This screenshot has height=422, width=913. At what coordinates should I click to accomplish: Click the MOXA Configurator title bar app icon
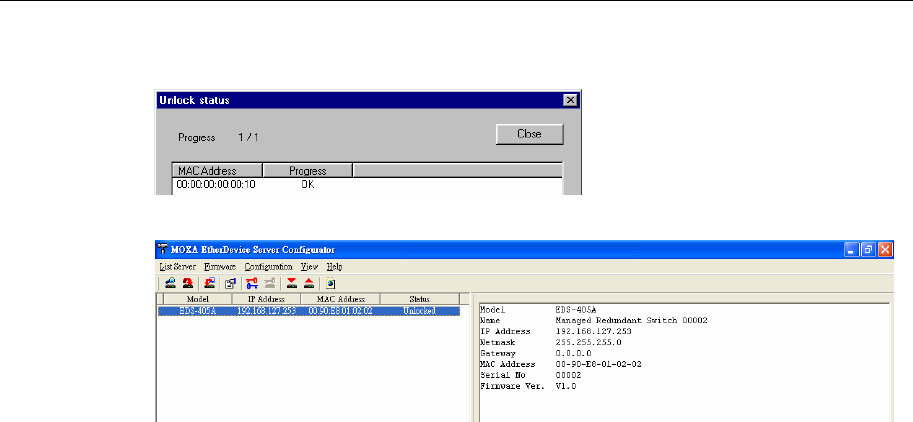click(162, 250)
